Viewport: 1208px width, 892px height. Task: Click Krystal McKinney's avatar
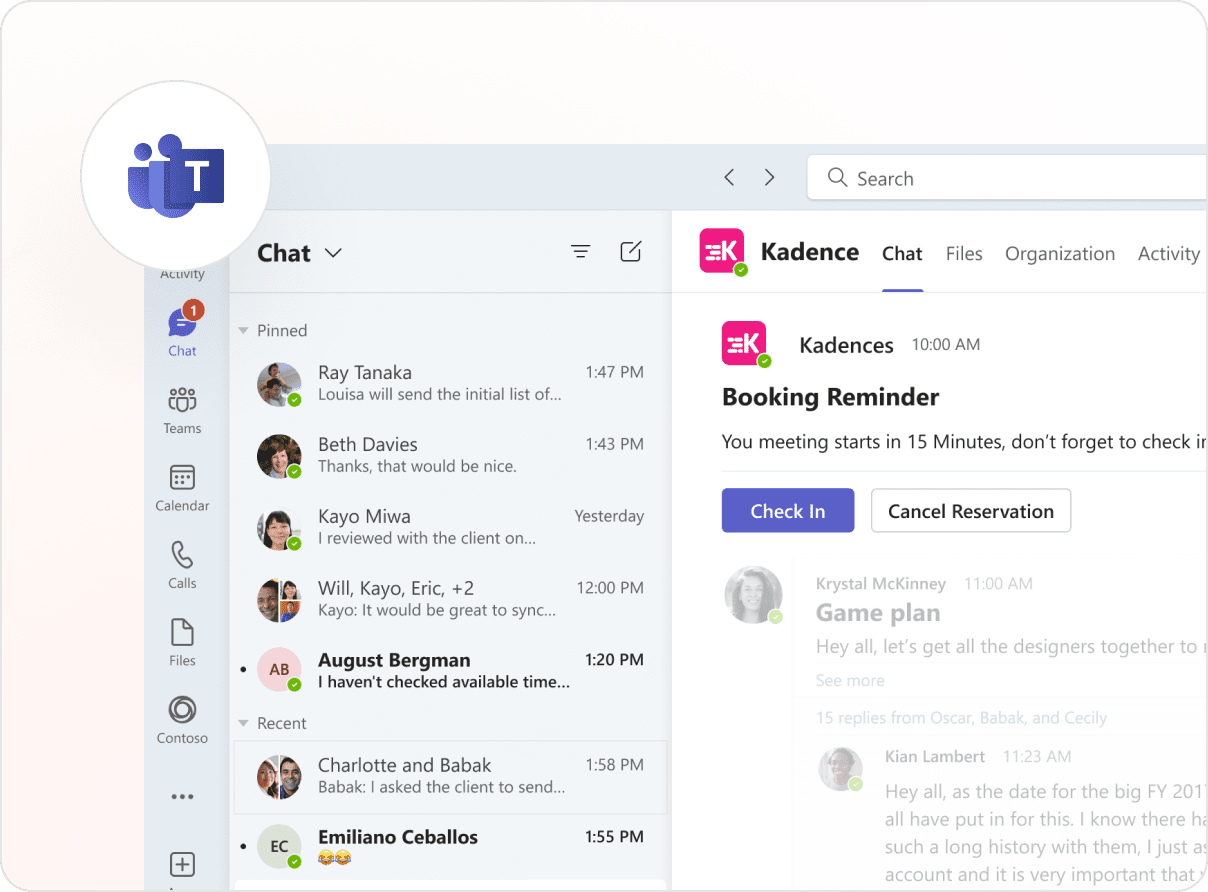[753, 595]
